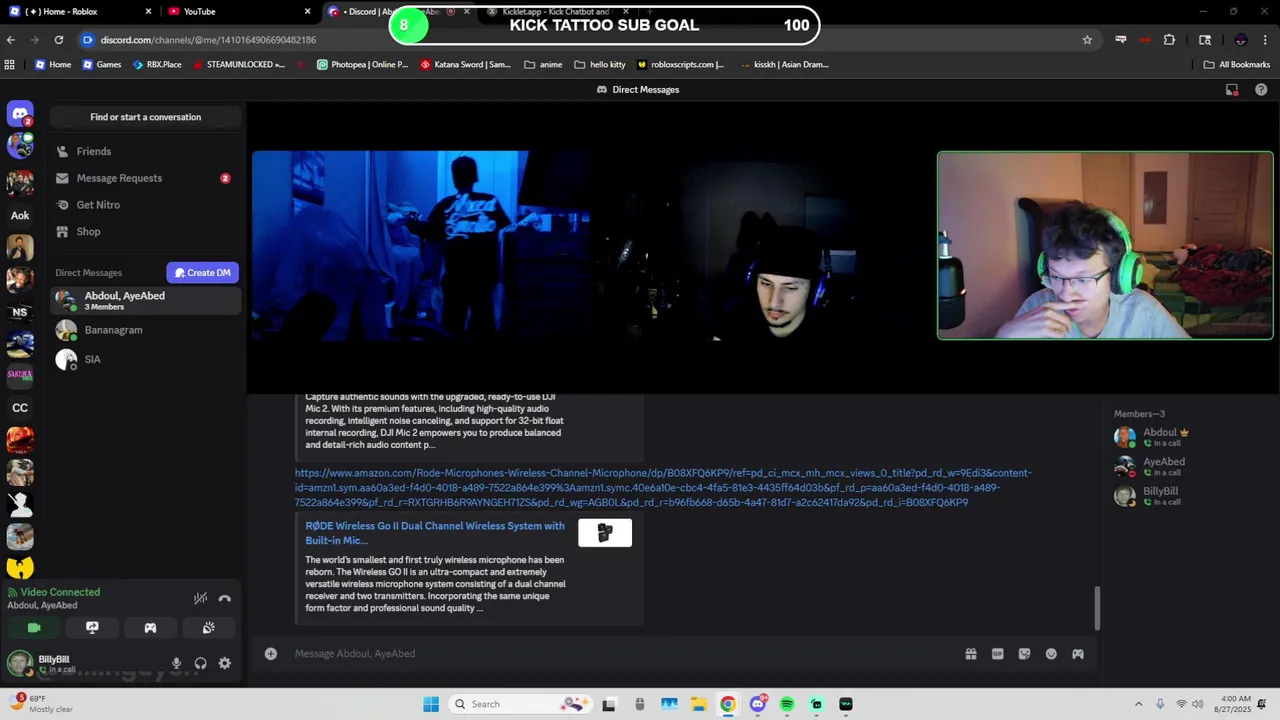Open Photopea bookmark
The width and height of the screenshot is (1280, 720).
click(x=362, y=65)
